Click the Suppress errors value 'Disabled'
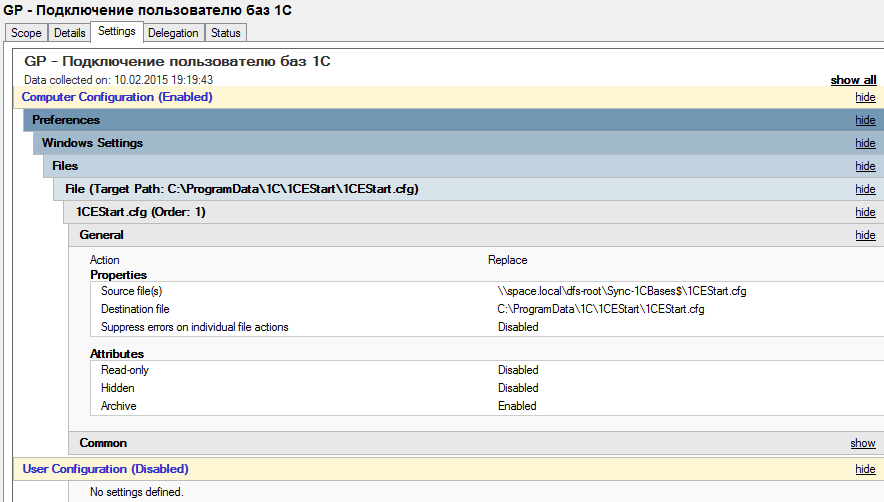884x502 pixels. (x=518, y=327)
